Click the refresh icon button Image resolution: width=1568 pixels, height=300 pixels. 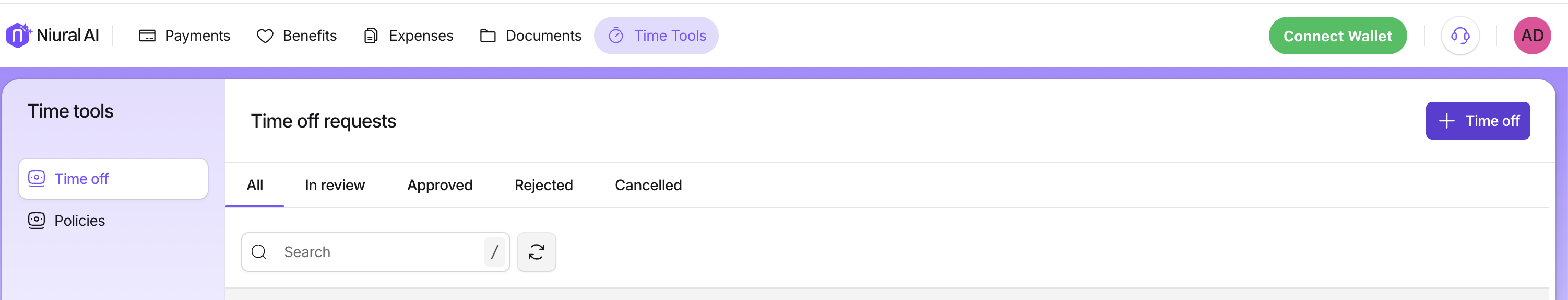pos(536,252)
